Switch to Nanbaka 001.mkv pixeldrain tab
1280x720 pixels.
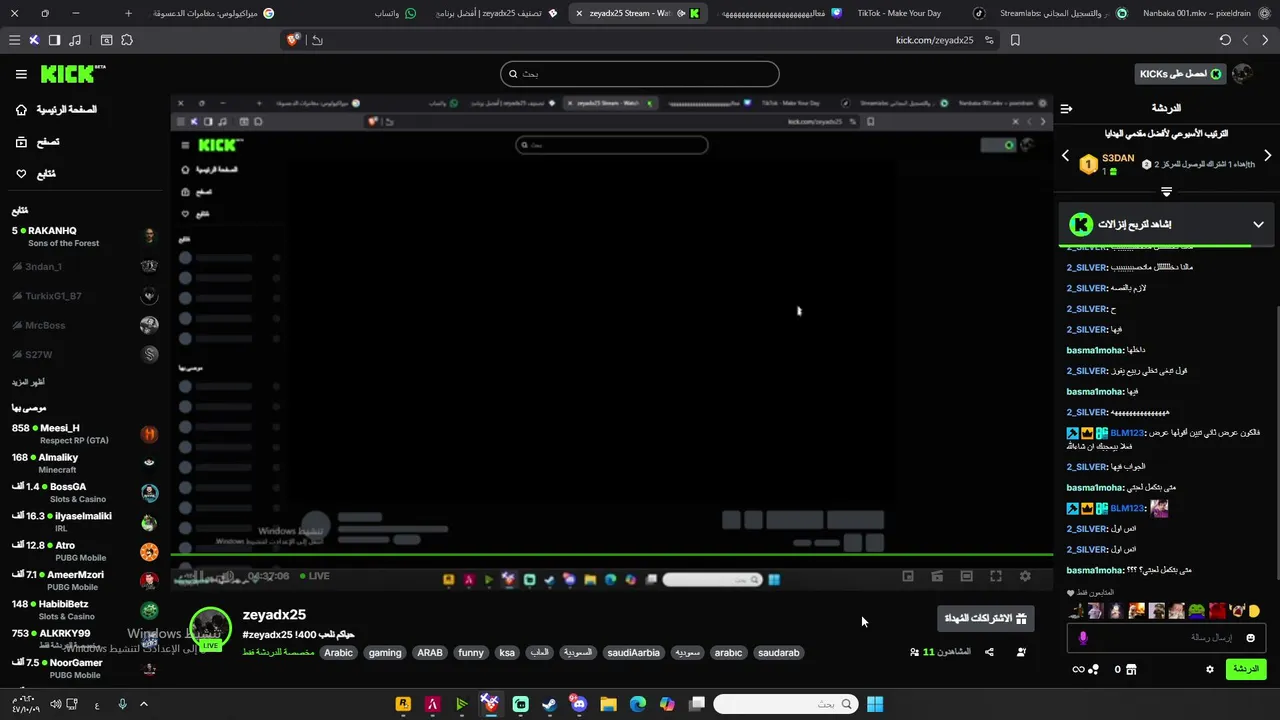coord(1205,13)
